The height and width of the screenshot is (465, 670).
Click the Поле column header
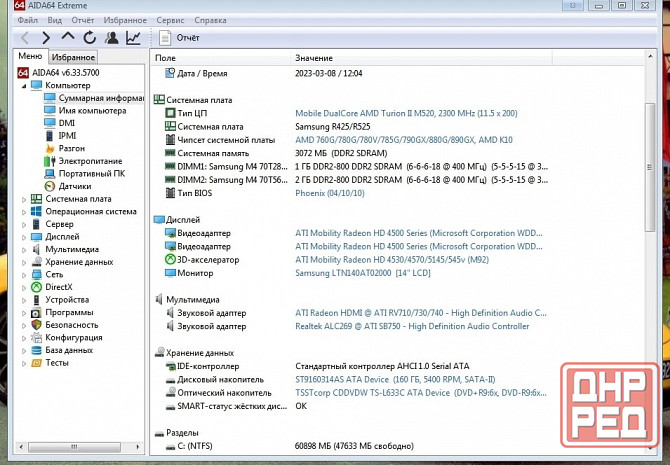coord(166,59)
